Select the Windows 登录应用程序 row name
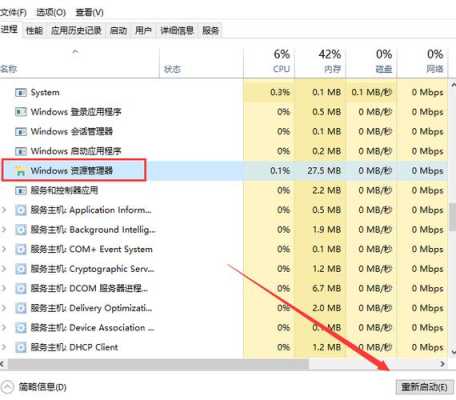Viewport: 456px width, 400px height. tap(76, 112)
